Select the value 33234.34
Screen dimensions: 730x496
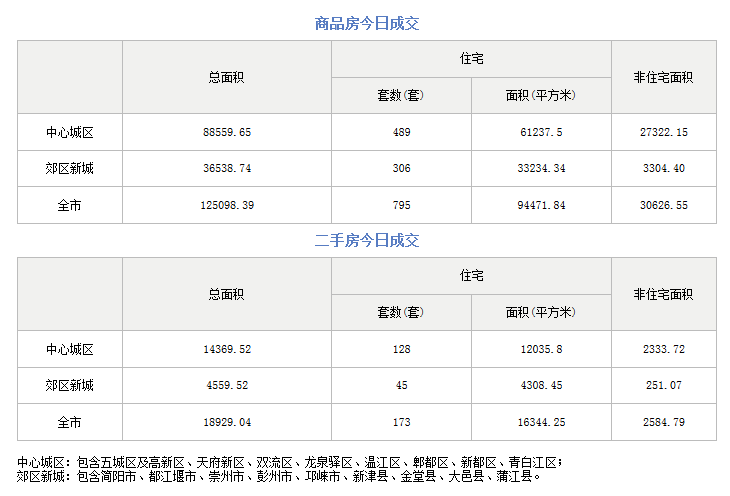point(541,168)
